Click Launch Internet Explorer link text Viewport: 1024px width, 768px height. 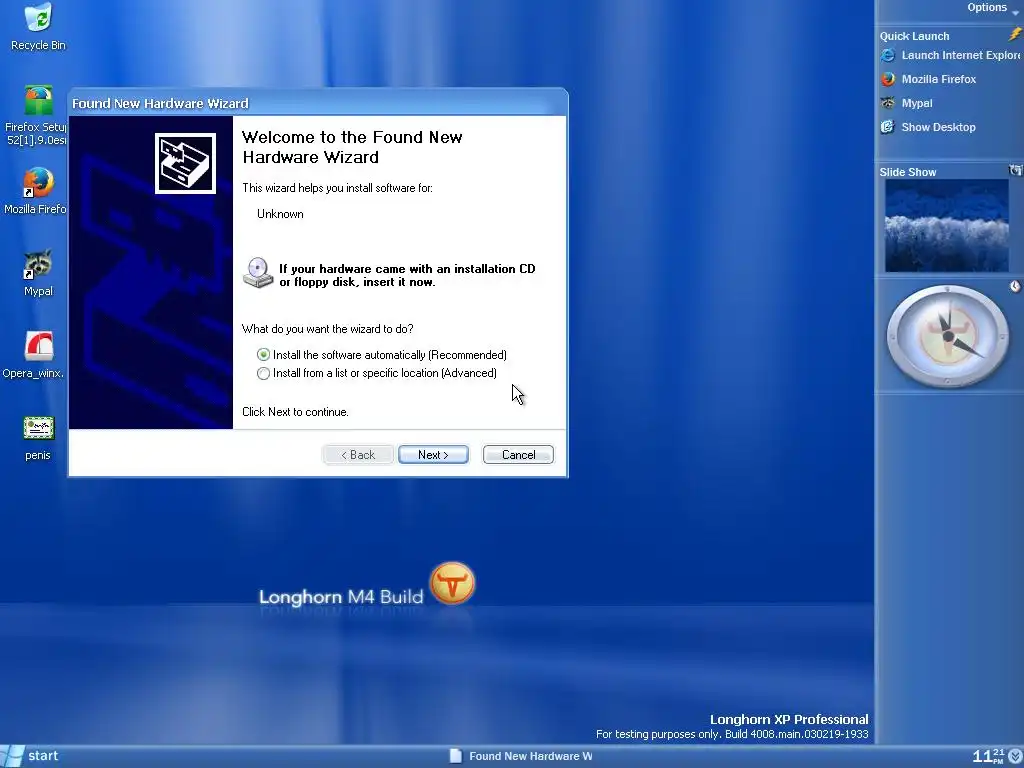tap(960, 56)
